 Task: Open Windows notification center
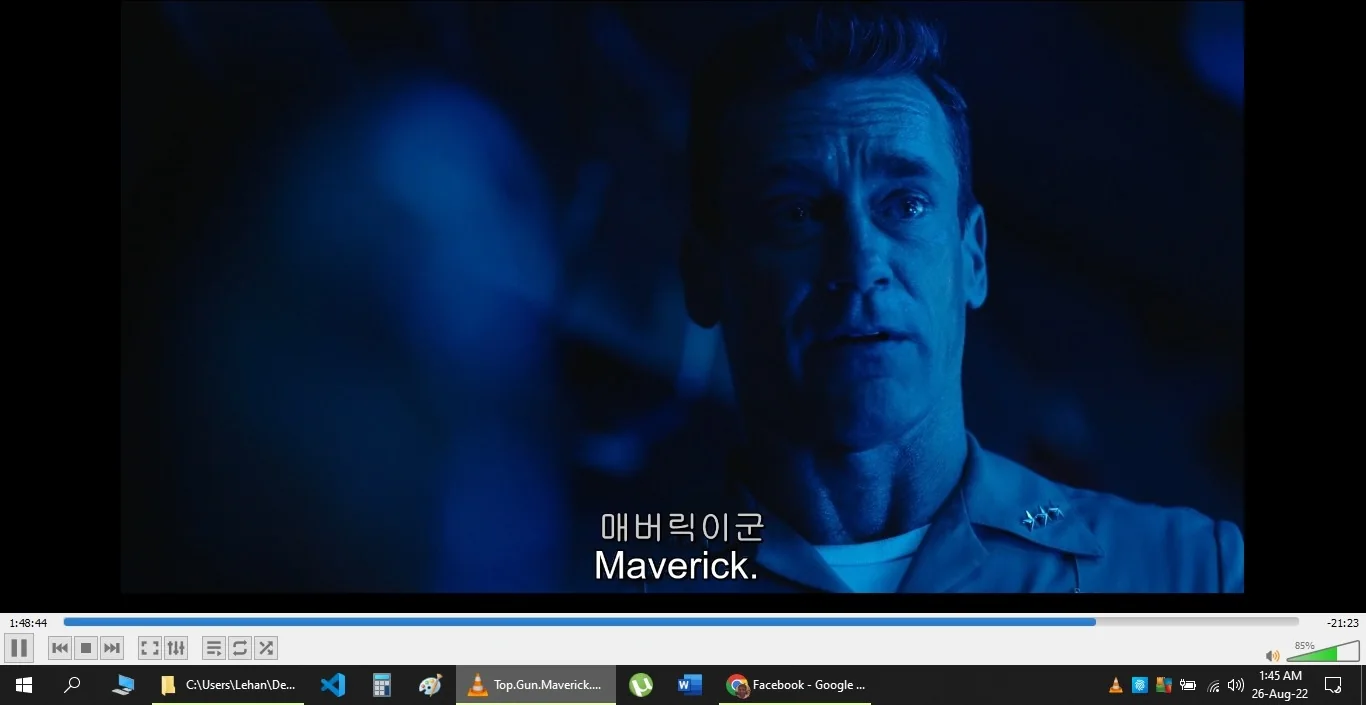1333,685
